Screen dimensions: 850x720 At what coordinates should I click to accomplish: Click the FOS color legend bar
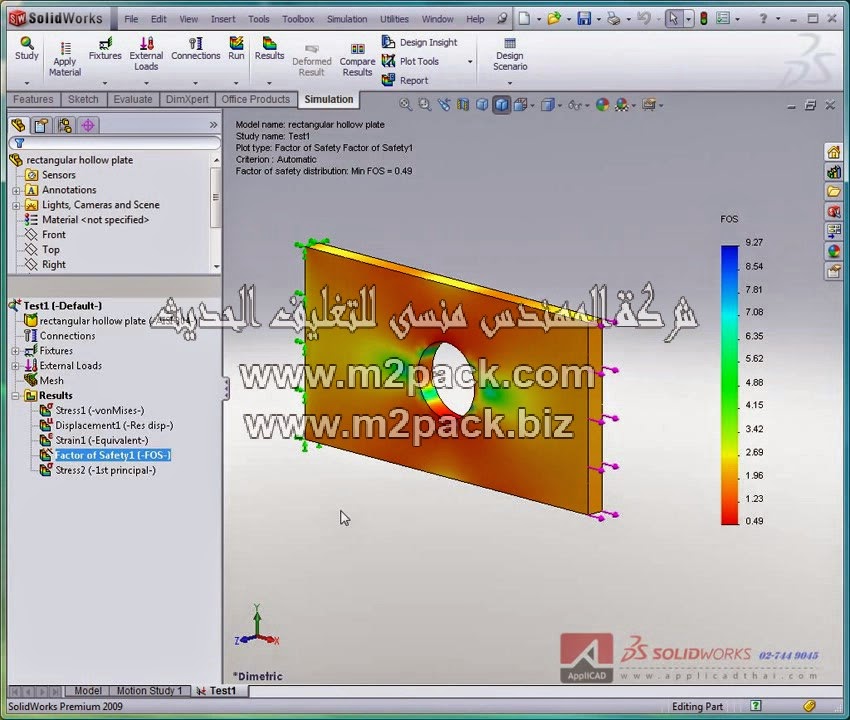pos(730,385)
